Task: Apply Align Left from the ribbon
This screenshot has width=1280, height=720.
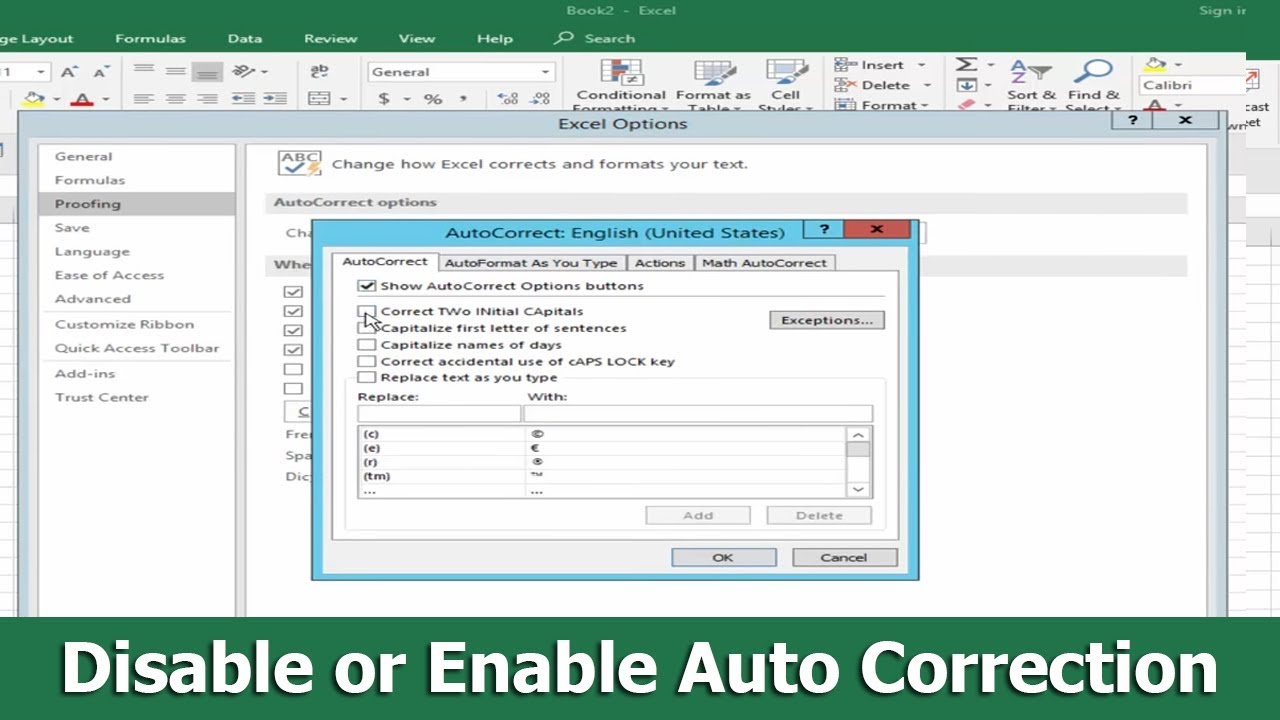Action: click(x=144, y=99)
